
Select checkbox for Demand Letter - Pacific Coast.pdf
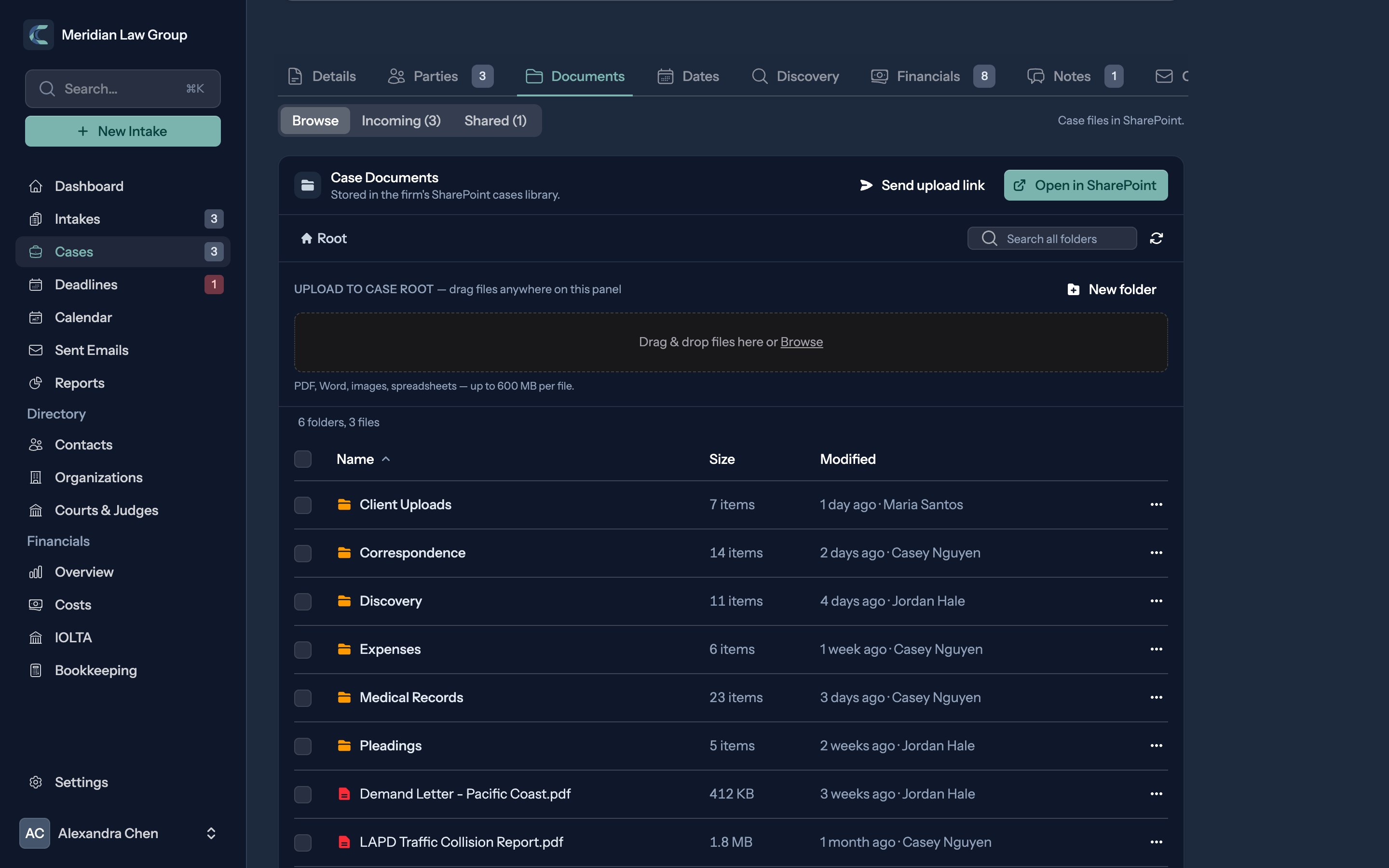click(302, 794)
